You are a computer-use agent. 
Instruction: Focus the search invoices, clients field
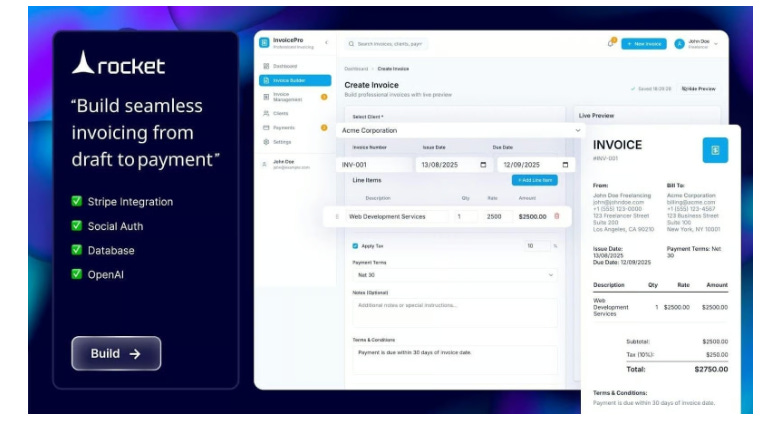386,44
